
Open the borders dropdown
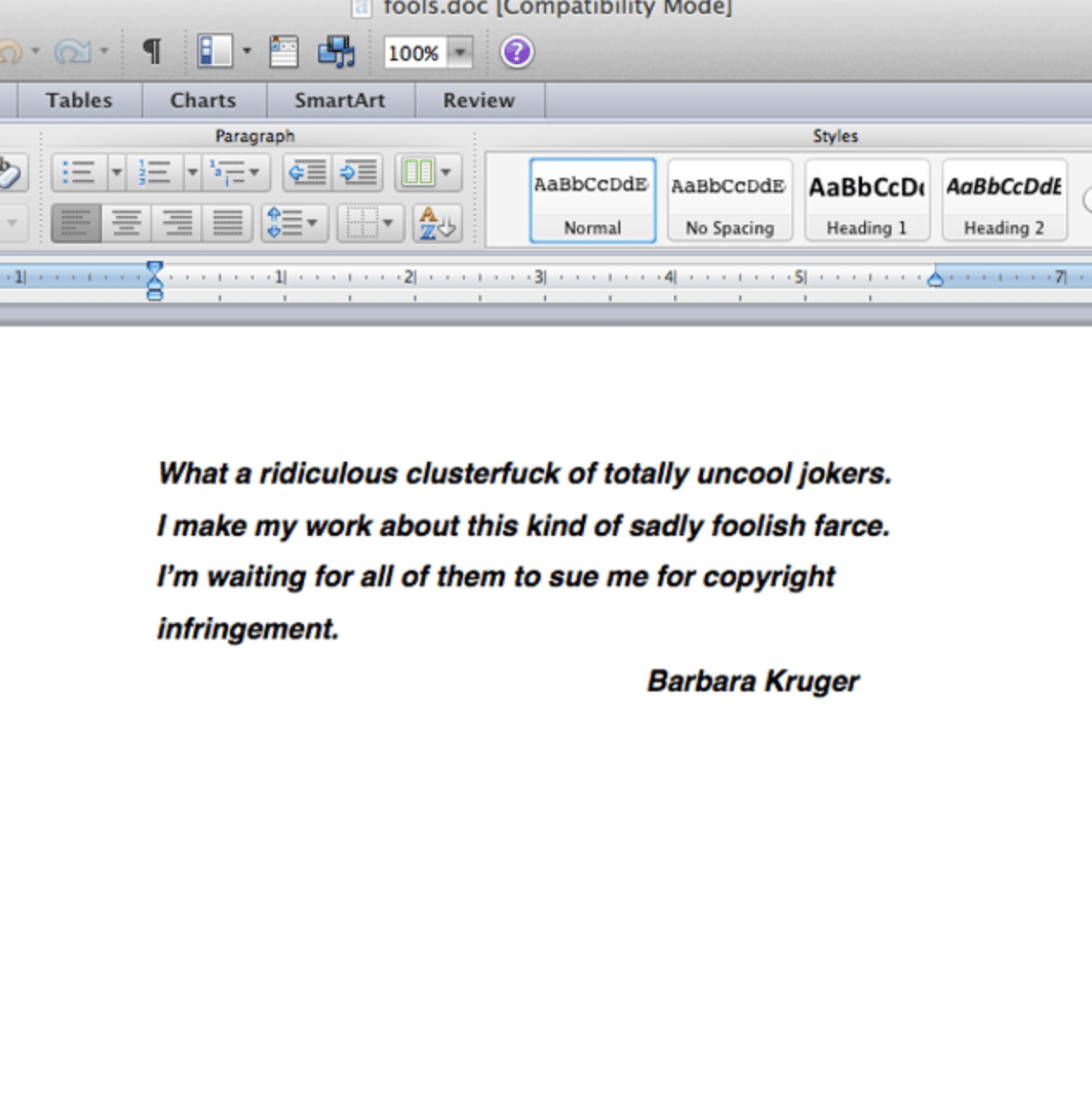click(370, 224)
